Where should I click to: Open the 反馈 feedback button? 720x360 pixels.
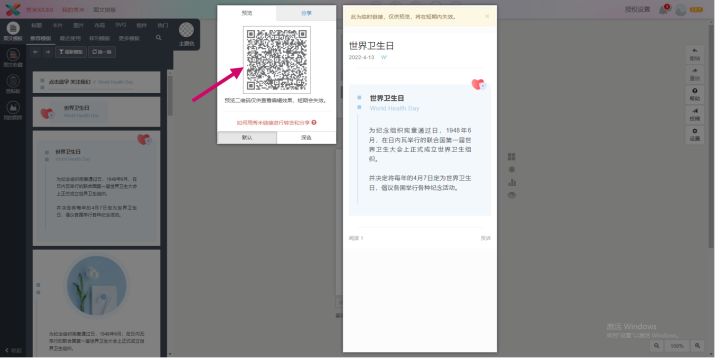(695, 115)
